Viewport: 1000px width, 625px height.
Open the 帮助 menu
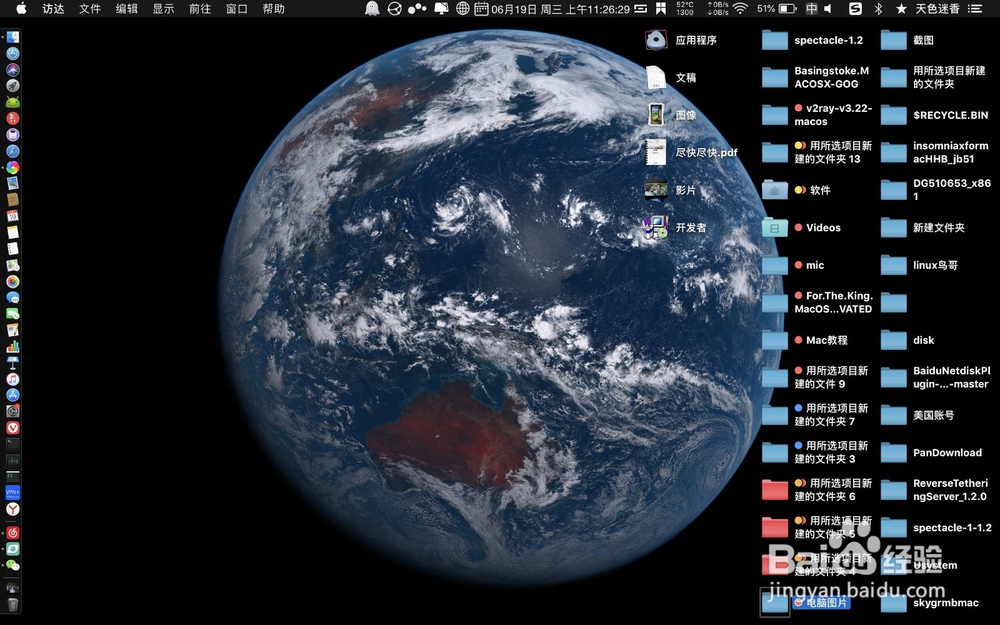point(274,8)
